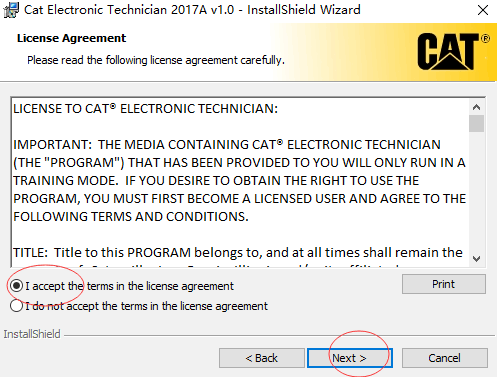Click the scroll up arrow of license text

coord(476,107)
